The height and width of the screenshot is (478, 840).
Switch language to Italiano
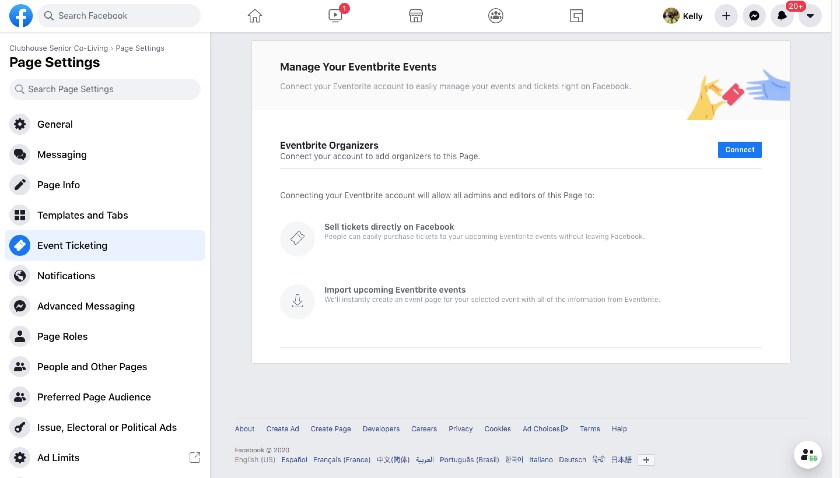click(x=541, y=460)
